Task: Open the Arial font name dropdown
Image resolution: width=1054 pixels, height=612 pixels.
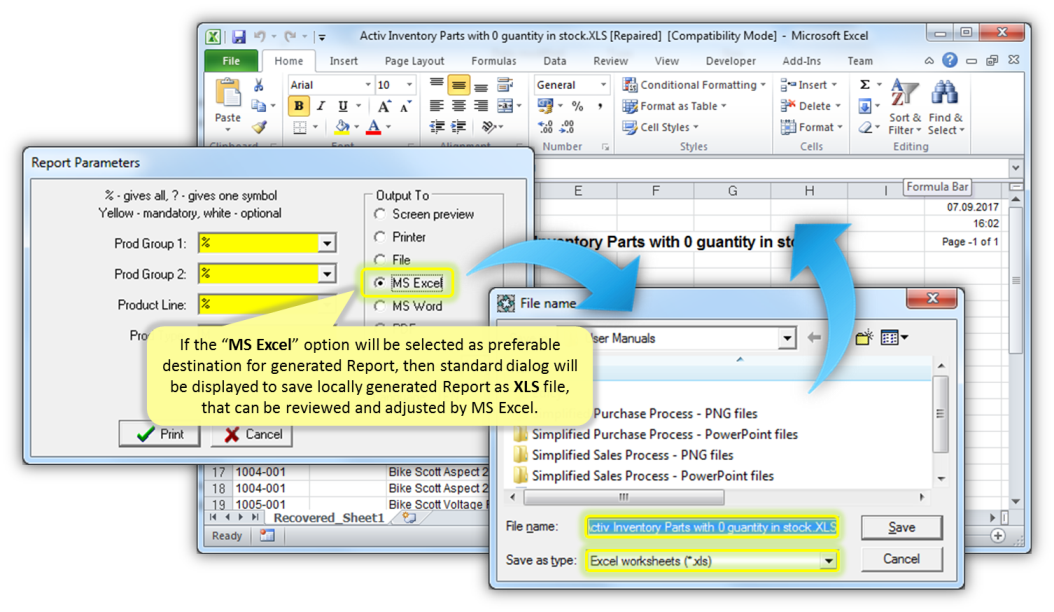Action: click(368, 85)
